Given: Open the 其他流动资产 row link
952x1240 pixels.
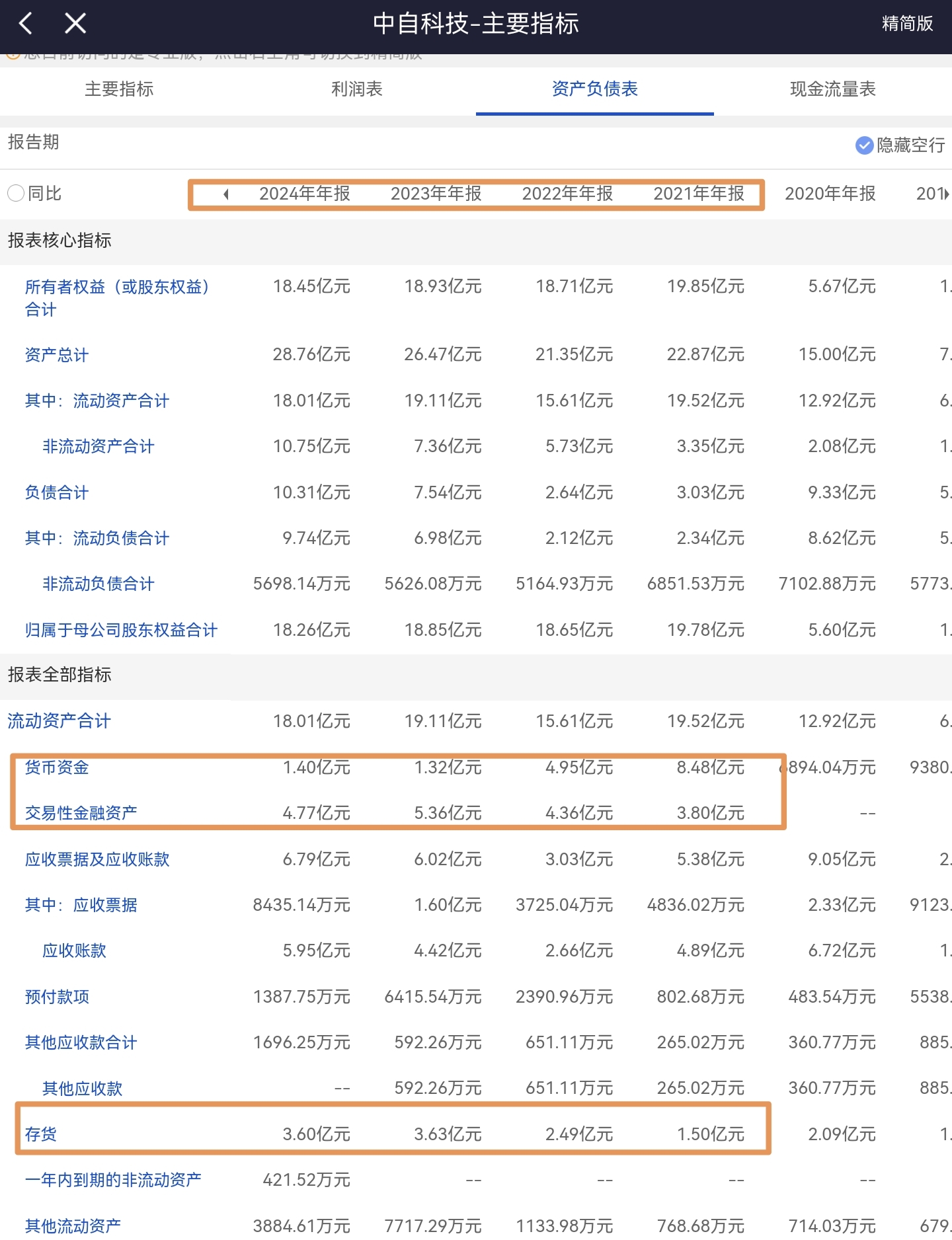Looking at the screenshot, I should pyautogui.click(x=73, y=1226).
